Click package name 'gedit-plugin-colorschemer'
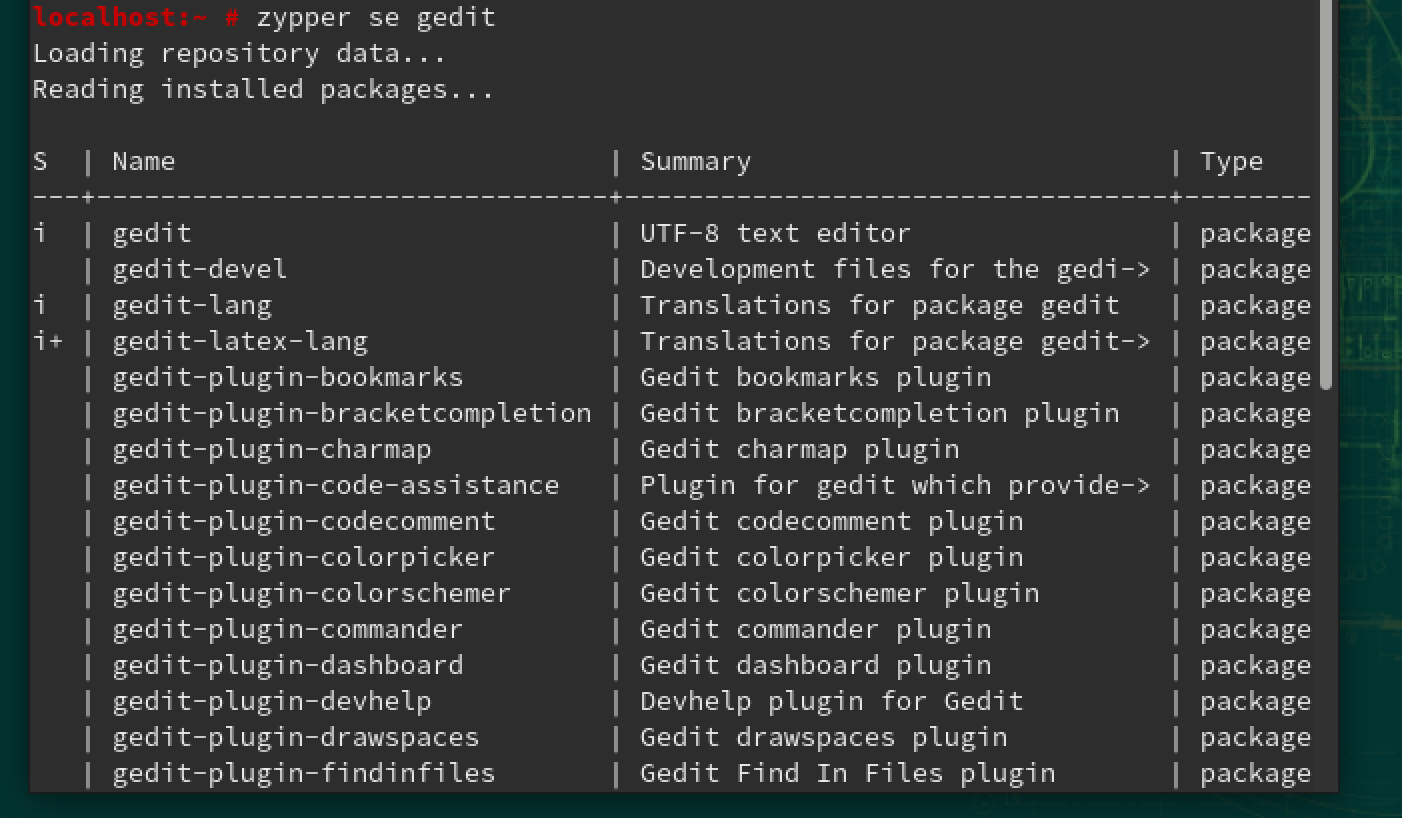The width and height of the screenshot is (1402, 818). [x=312, y=594]
